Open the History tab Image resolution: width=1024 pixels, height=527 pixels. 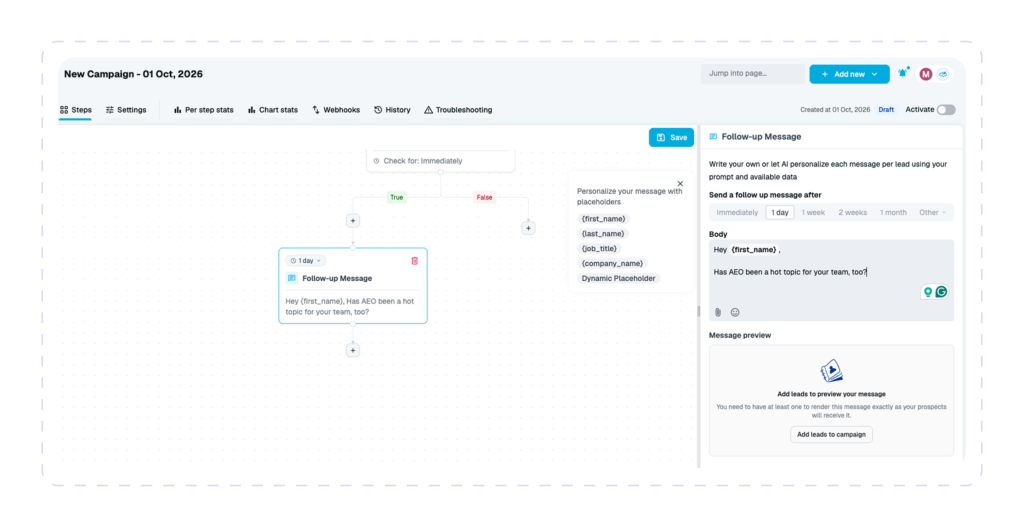(x=392, y=110)
